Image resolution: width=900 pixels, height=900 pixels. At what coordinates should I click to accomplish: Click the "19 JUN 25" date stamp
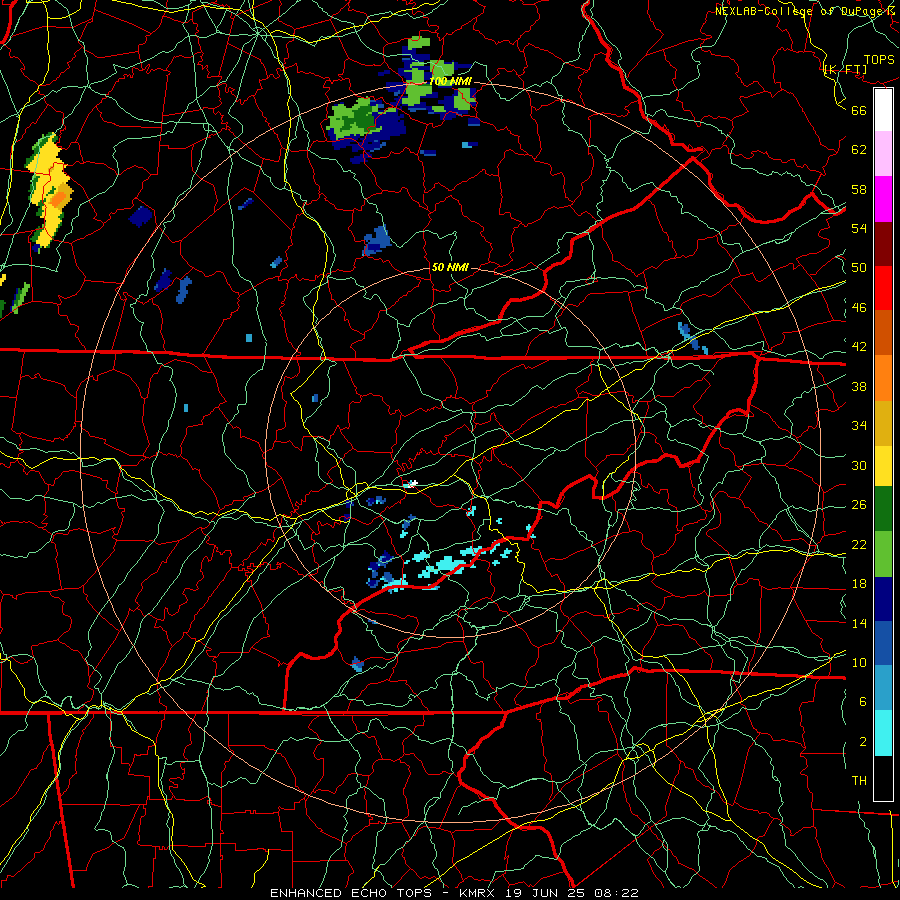tap(545, 893)
